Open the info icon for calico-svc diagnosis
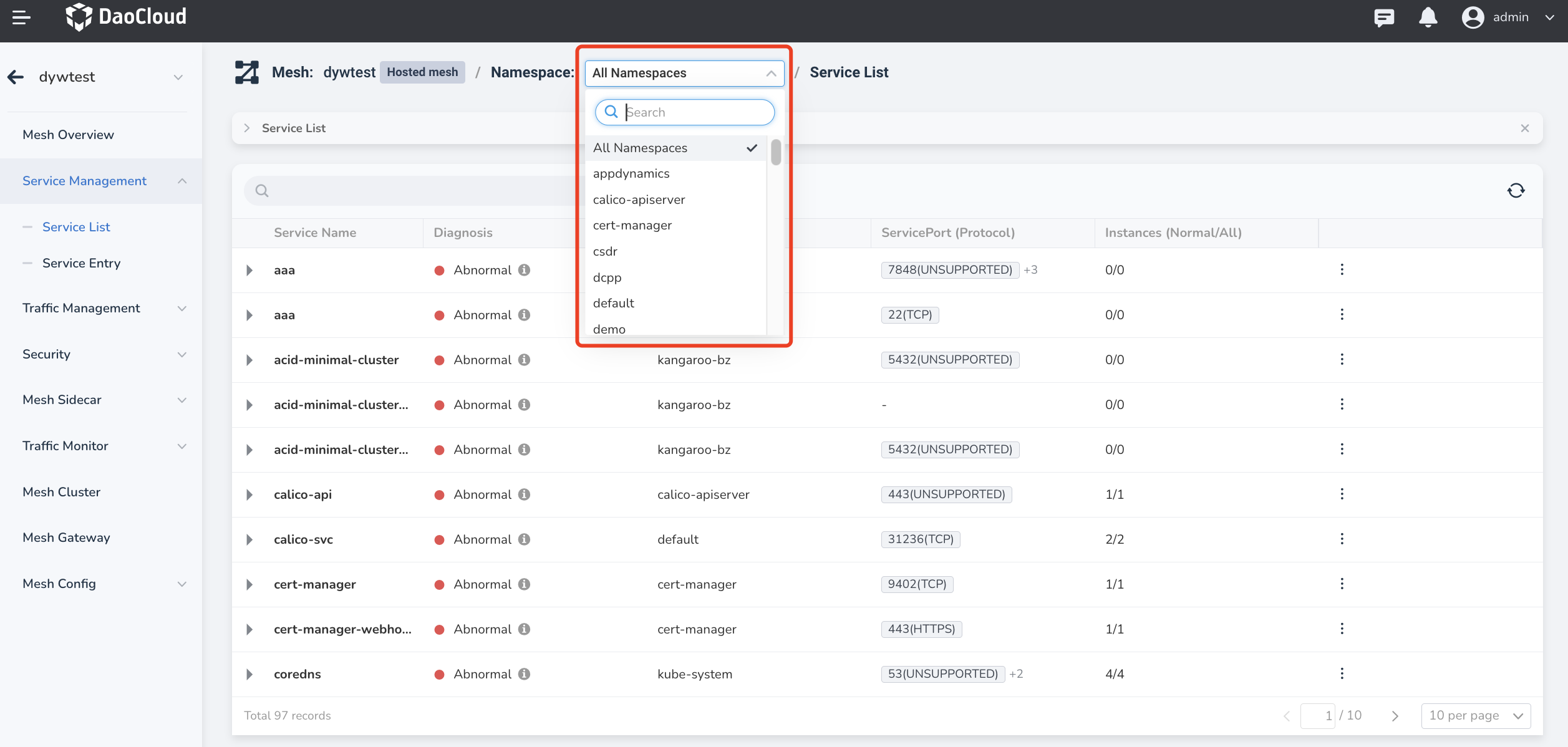The image size is (1568, 747). click(525, 539)
